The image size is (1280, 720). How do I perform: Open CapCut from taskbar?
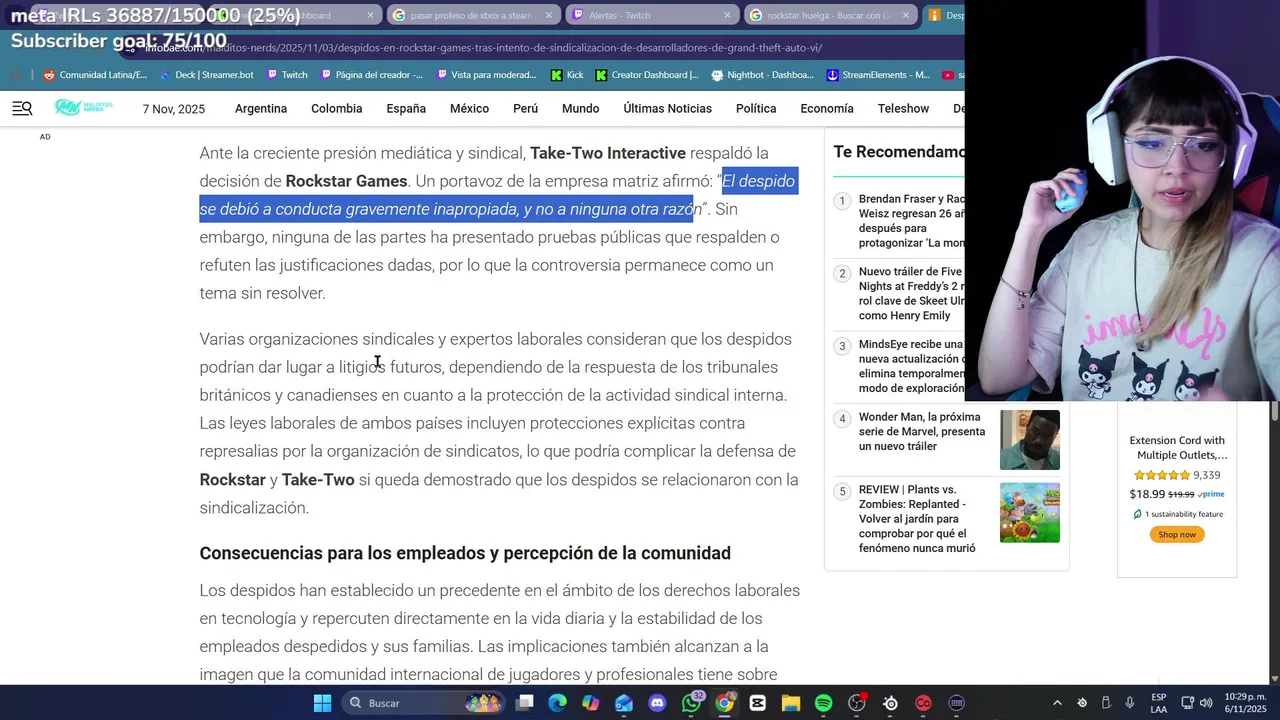(757, 703)
